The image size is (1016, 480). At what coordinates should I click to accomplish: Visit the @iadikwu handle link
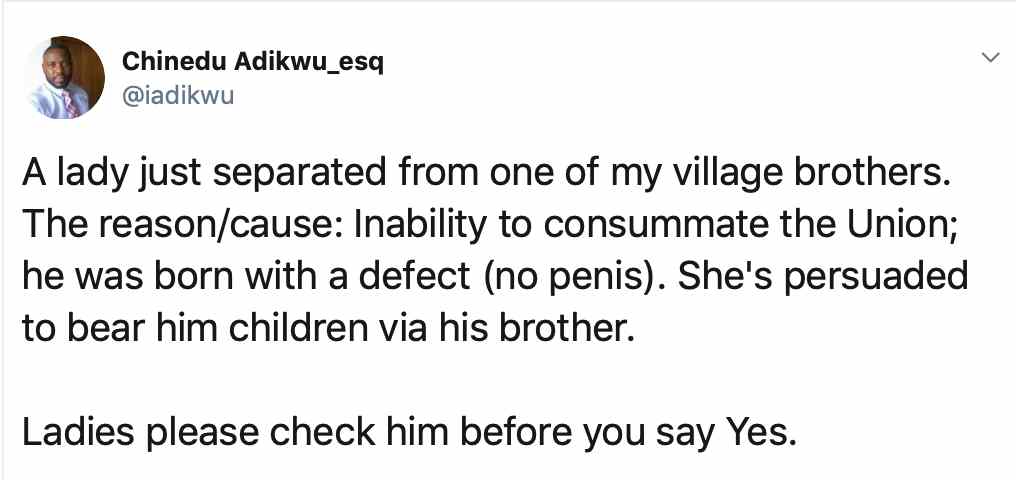[178, 95]
